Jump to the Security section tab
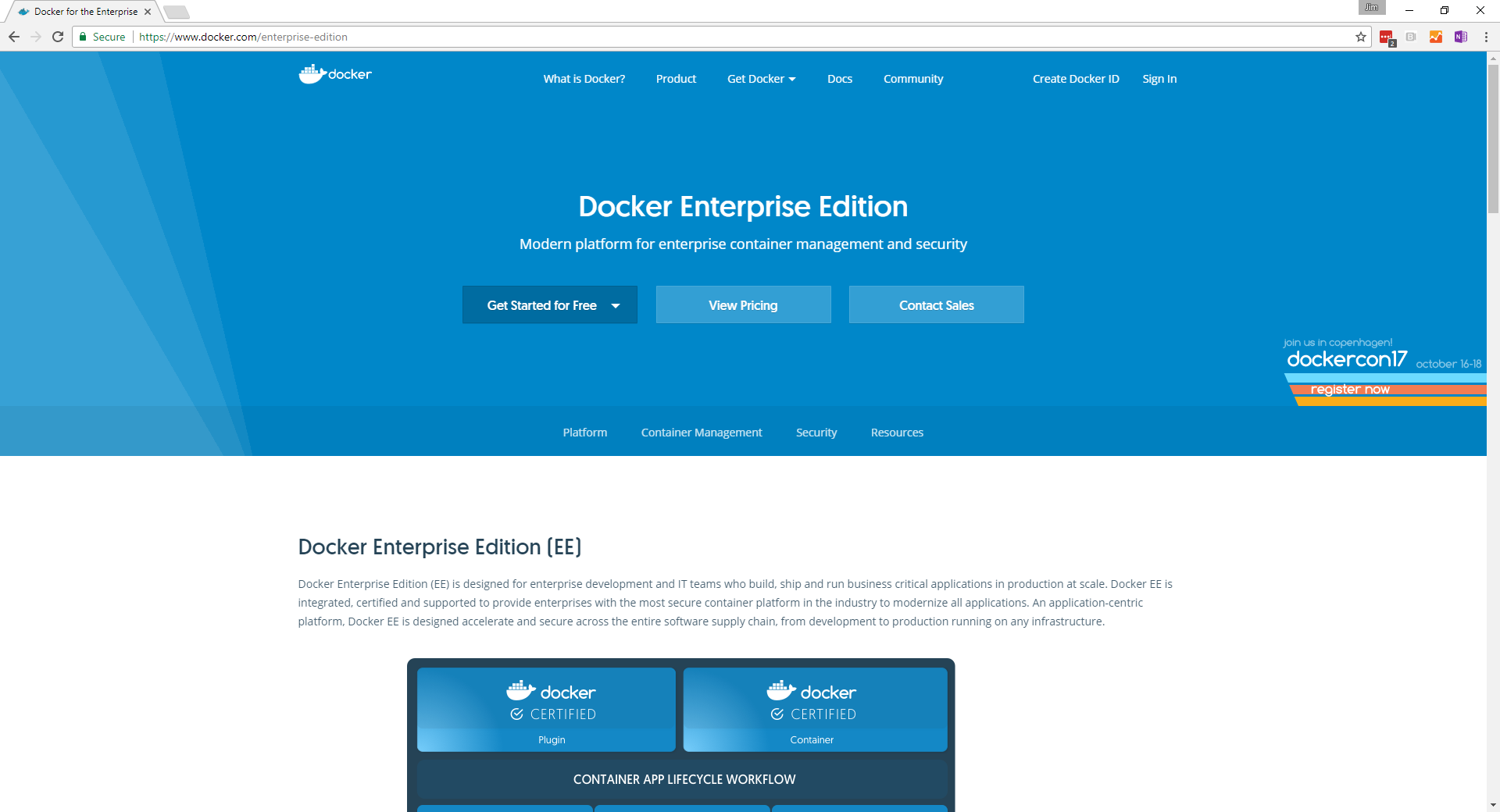The image size is (1500, 812). (x=816, y=433)
